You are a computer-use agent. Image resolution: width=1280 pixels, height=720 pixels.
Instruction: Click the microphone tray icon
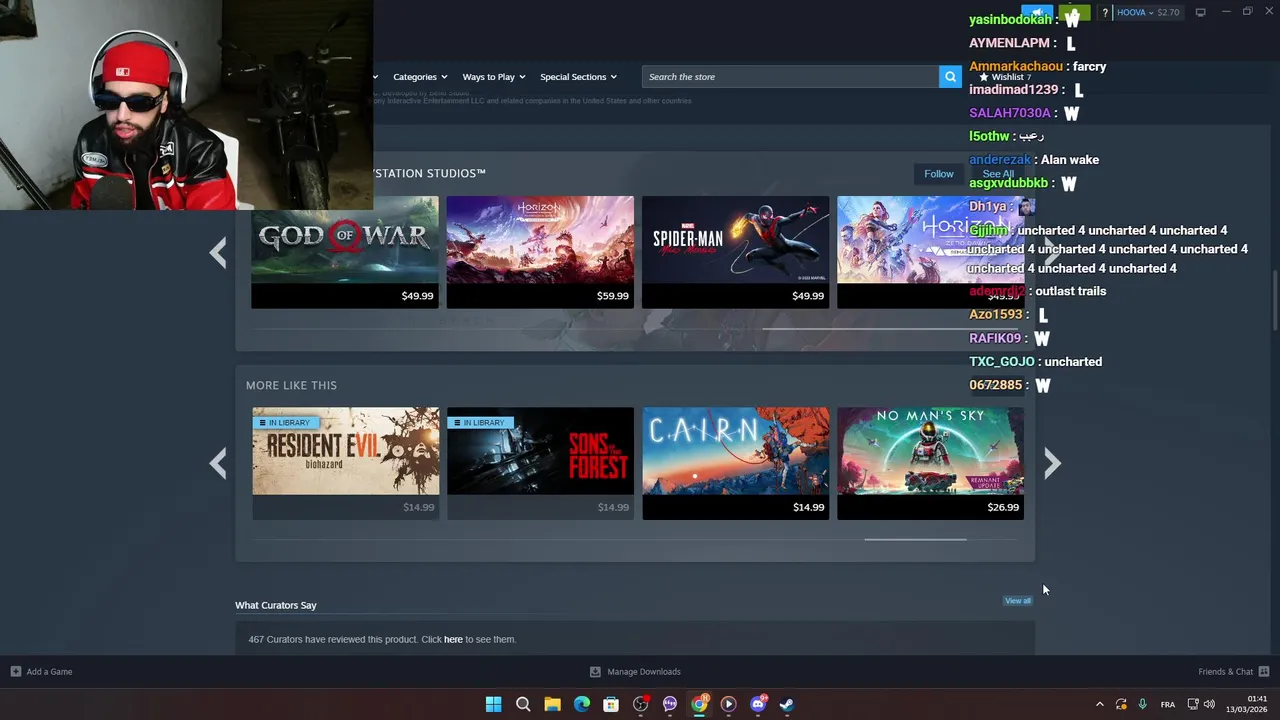[1142, 704]
